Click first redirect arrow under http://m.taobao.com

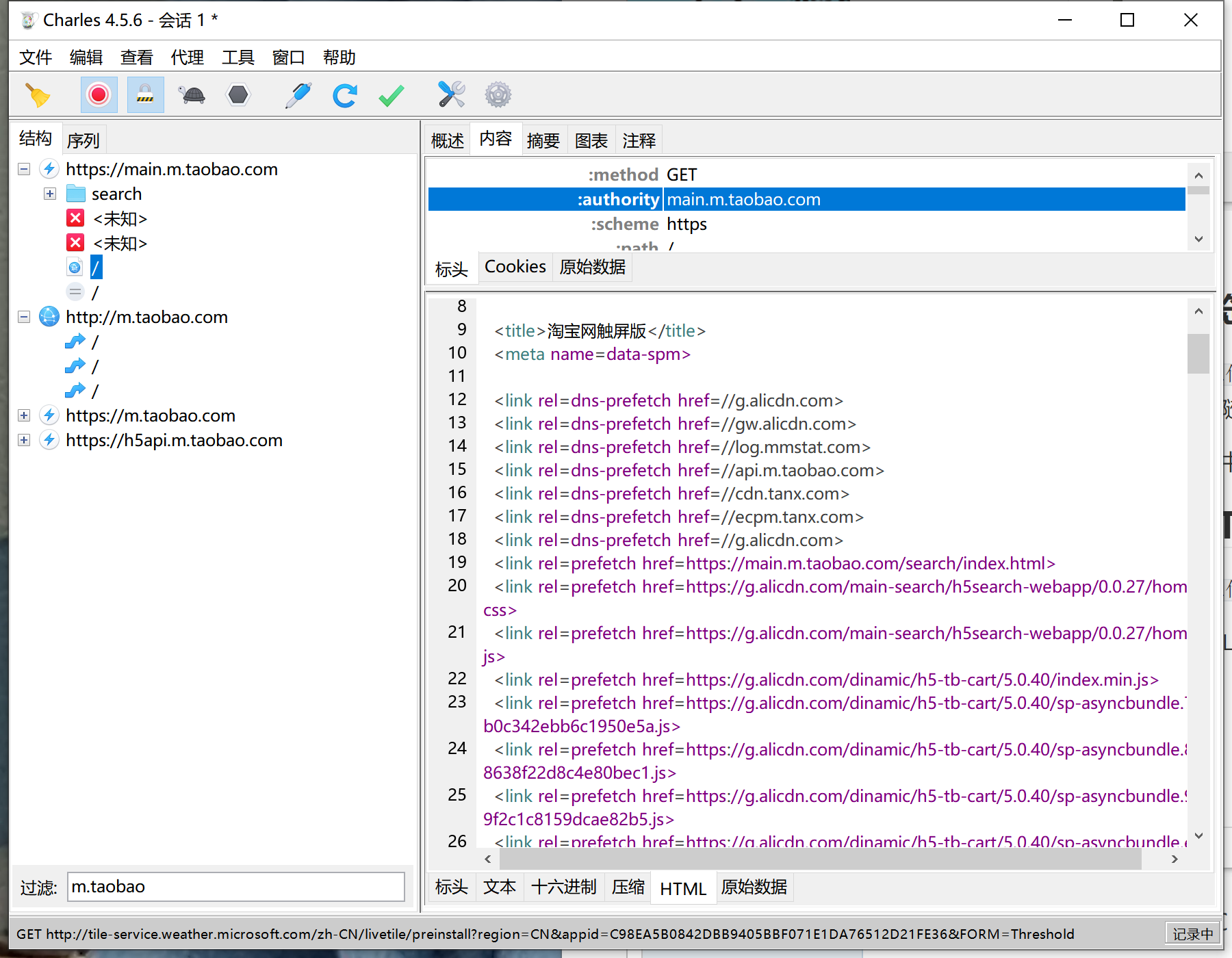tap(75, 341)
